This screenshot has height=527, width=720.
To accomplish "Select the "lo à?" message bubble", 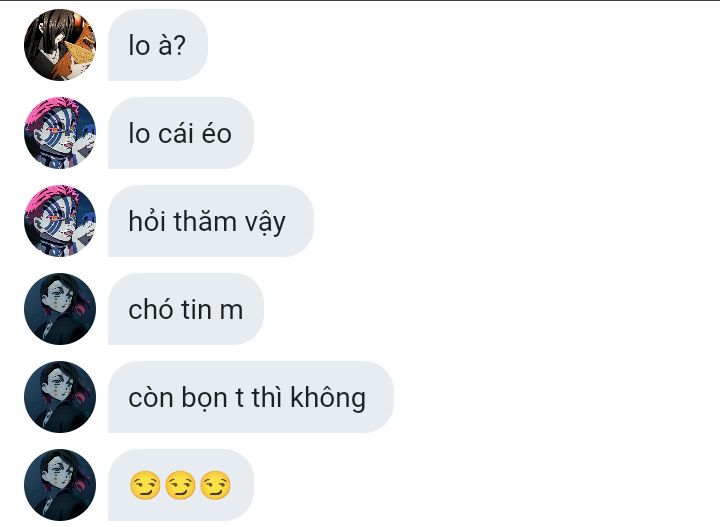I will [158, 45].
